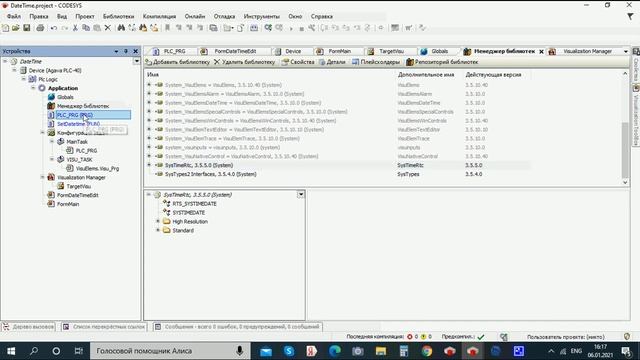Click Детали button in library manager
This screenshot has width=640, height=360.
coord(332,62)
